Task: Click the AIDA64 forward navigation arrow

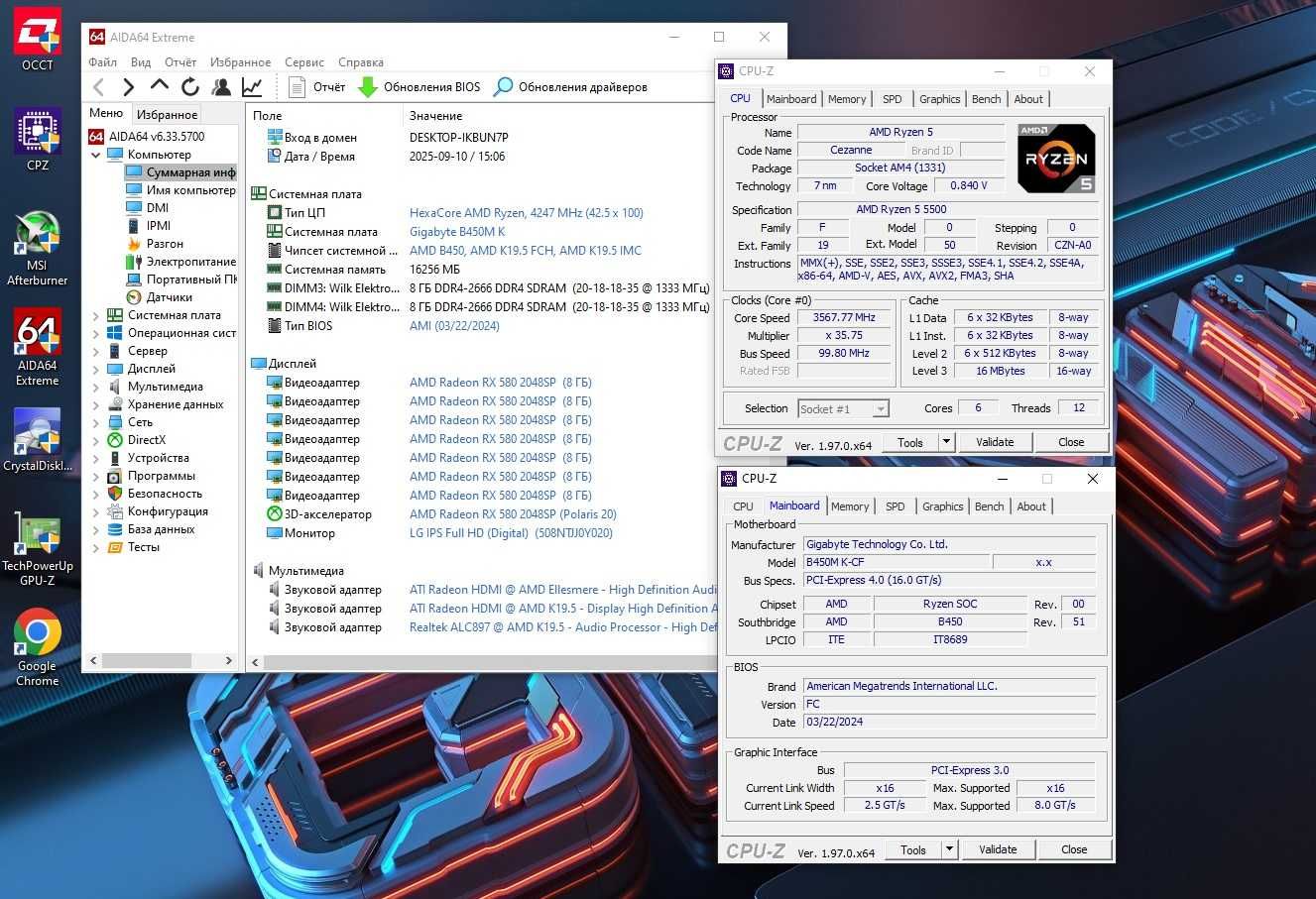Action: coord(128,87)
